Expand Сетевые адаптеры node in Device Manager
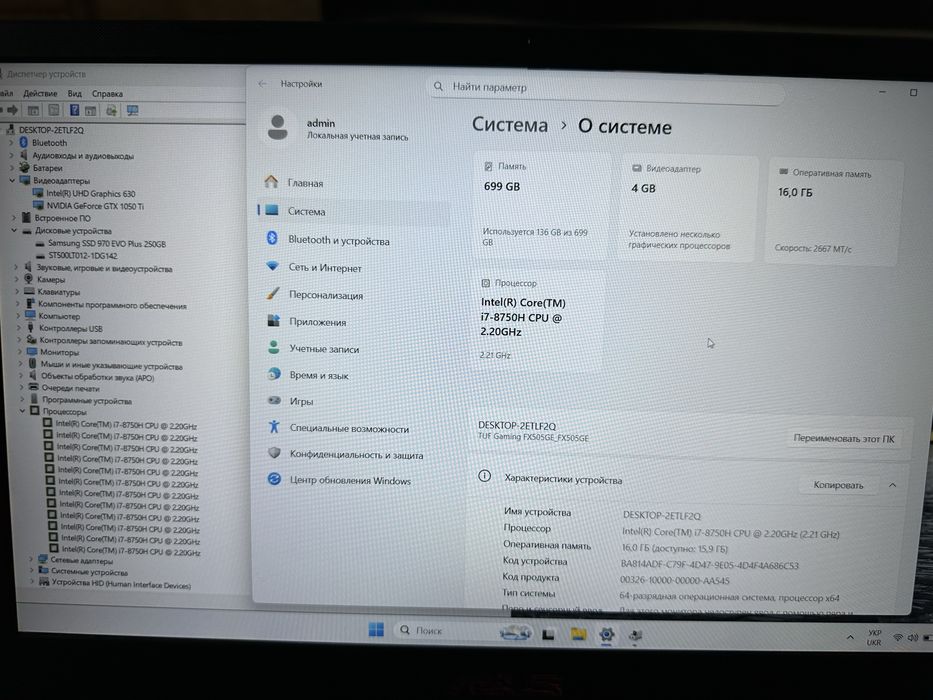This screenshot has width=933, height=700. coord(31,560)
